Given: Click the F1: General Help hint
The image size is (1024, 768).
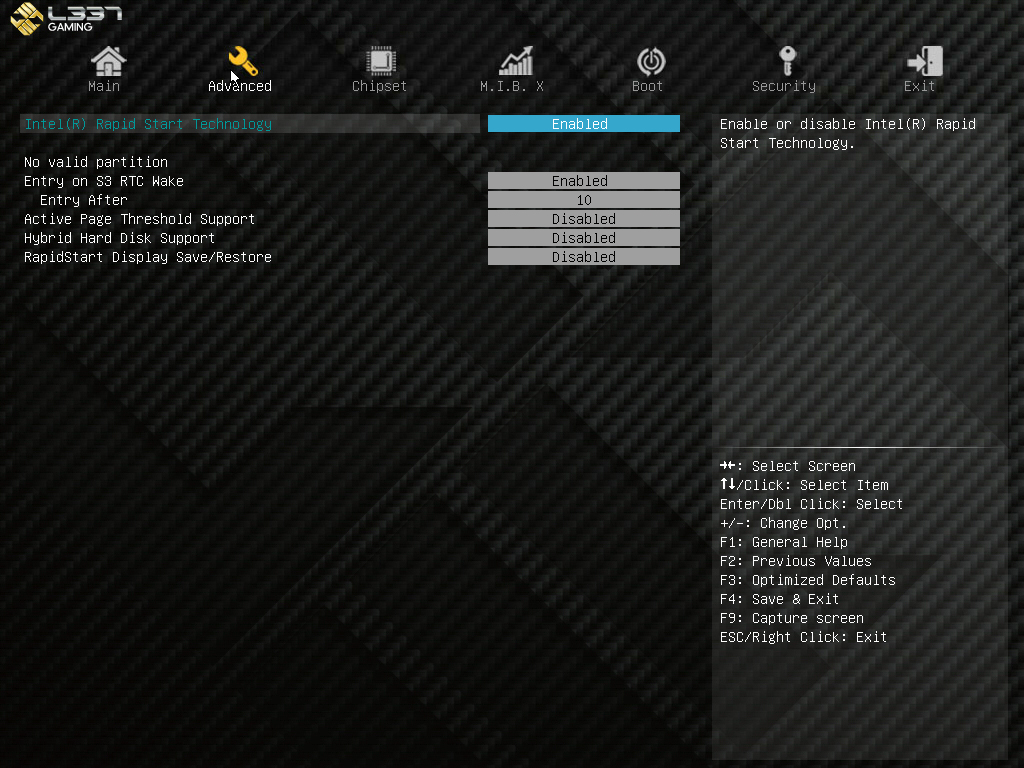Looking at the screenshot, I should click(784, 542).
